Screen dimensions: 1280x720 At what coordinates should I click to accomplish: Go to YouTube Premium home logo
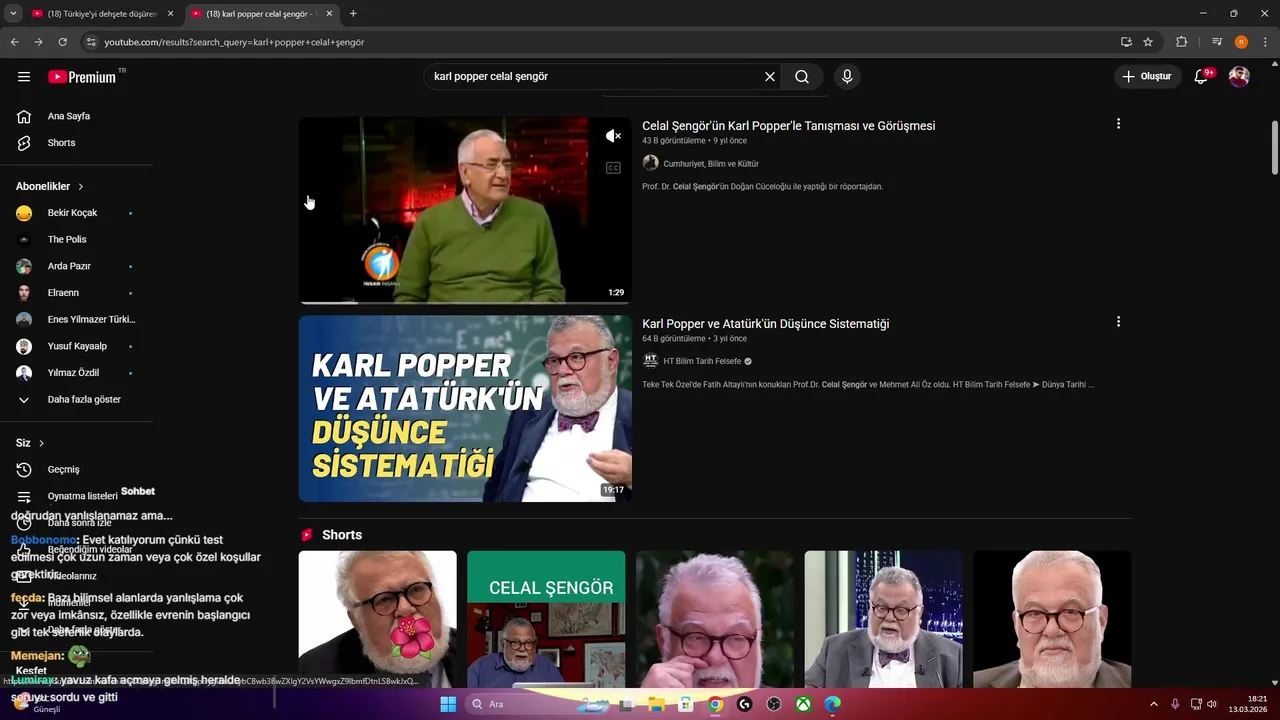tap(83, 77)
